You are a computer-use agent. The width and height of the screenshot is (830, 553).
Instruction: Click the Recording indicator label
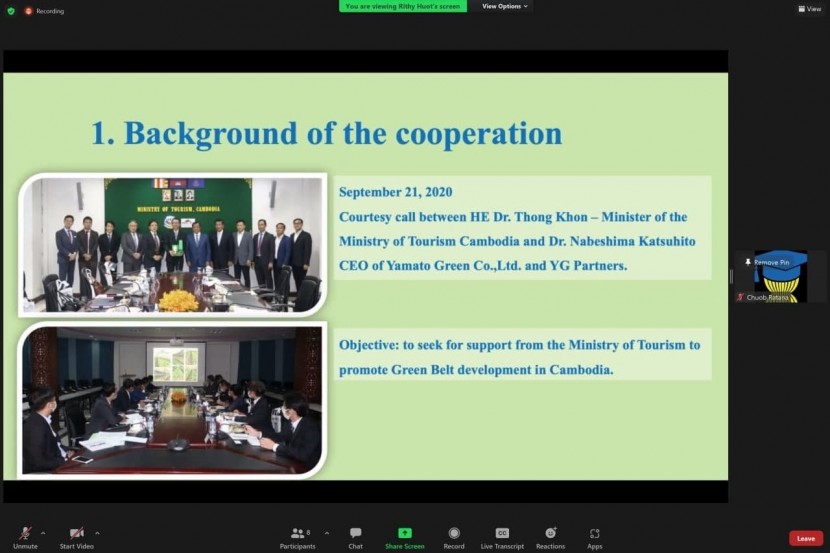tap(49, 11)
